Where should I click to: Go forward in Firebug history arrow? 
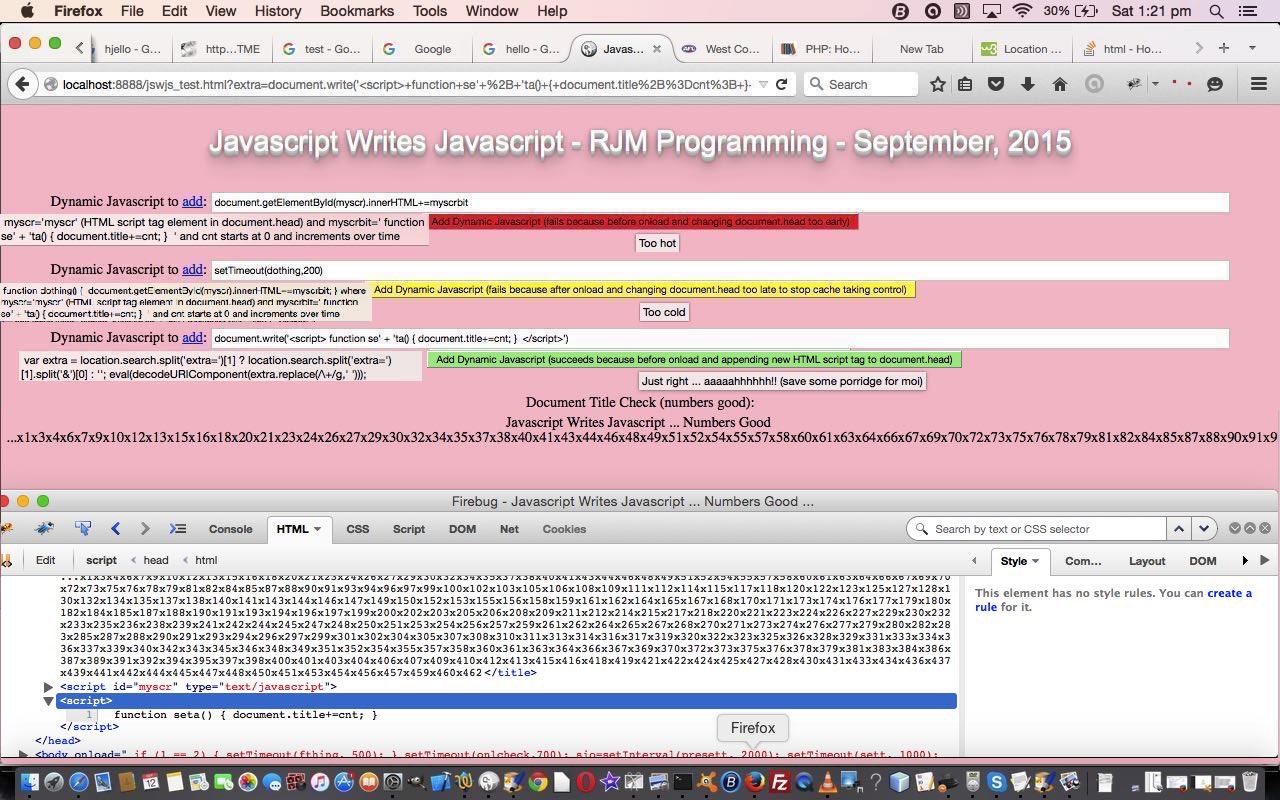click(x=145, y=529)
